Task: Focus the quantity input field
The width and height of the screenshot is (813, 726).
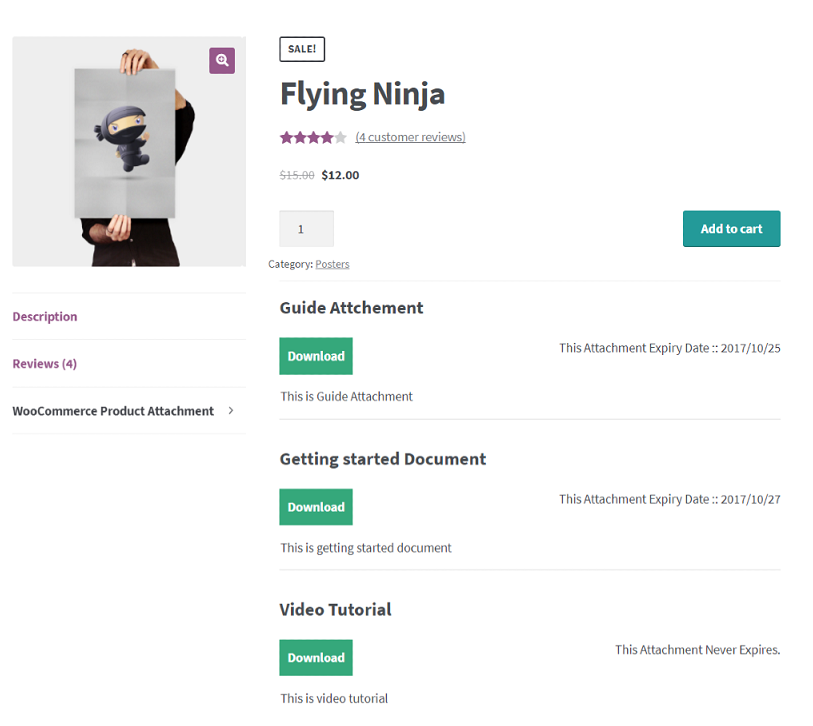Action: pos(306,229)
